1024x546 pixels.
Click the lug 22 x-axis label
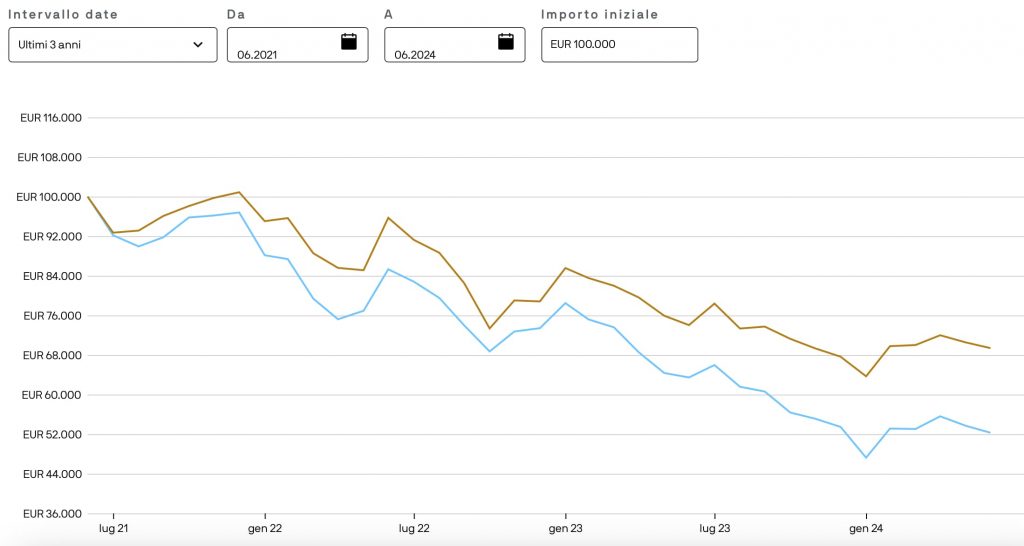tap(414, 527)
